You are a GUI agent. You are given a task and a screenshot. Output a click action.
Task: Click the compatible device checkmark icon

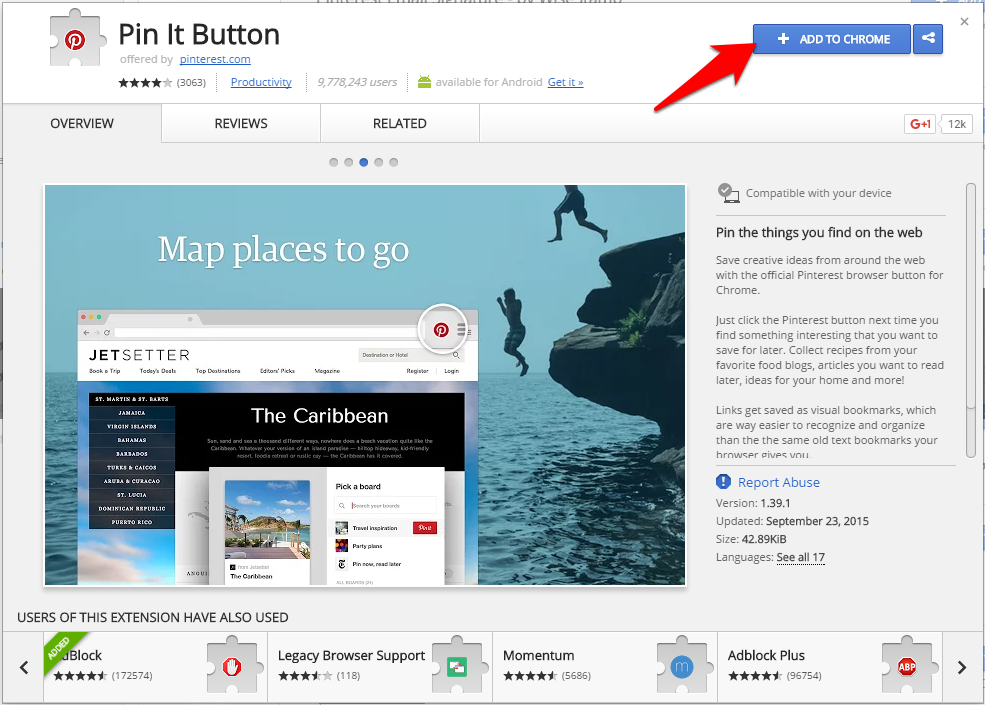click(x=728, y=193)
